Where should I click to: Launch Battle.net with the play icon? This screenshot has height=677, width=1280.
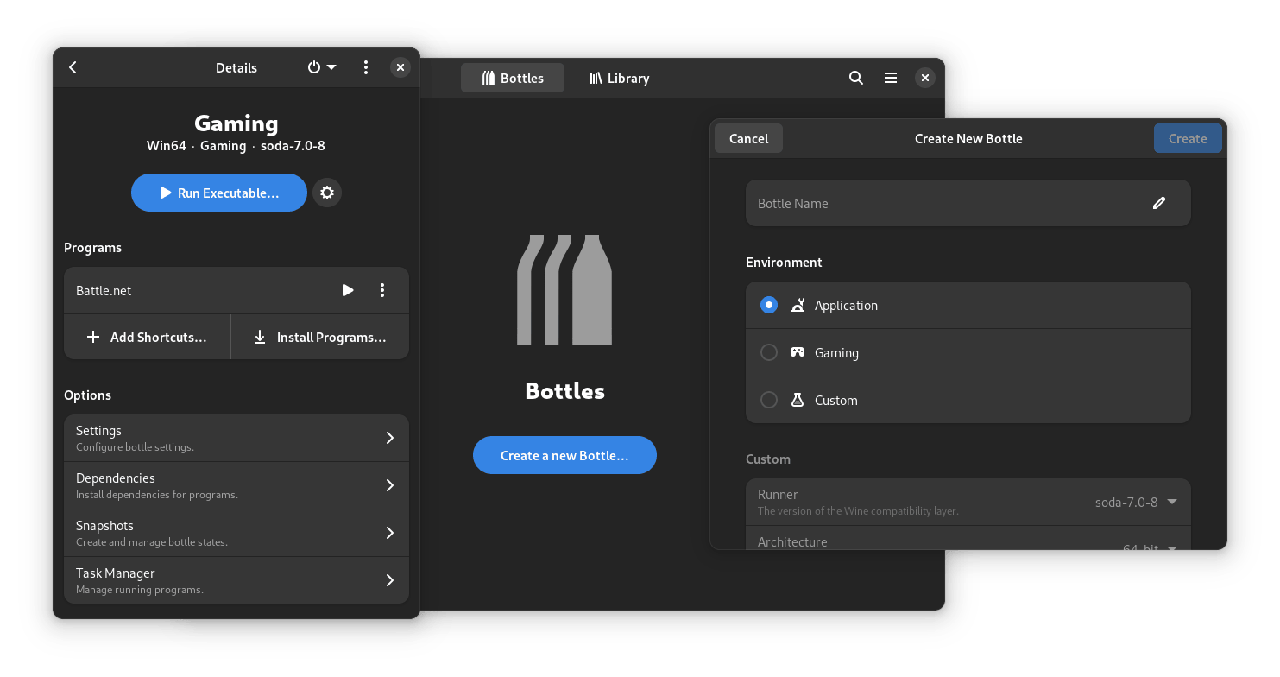point(348,290)
